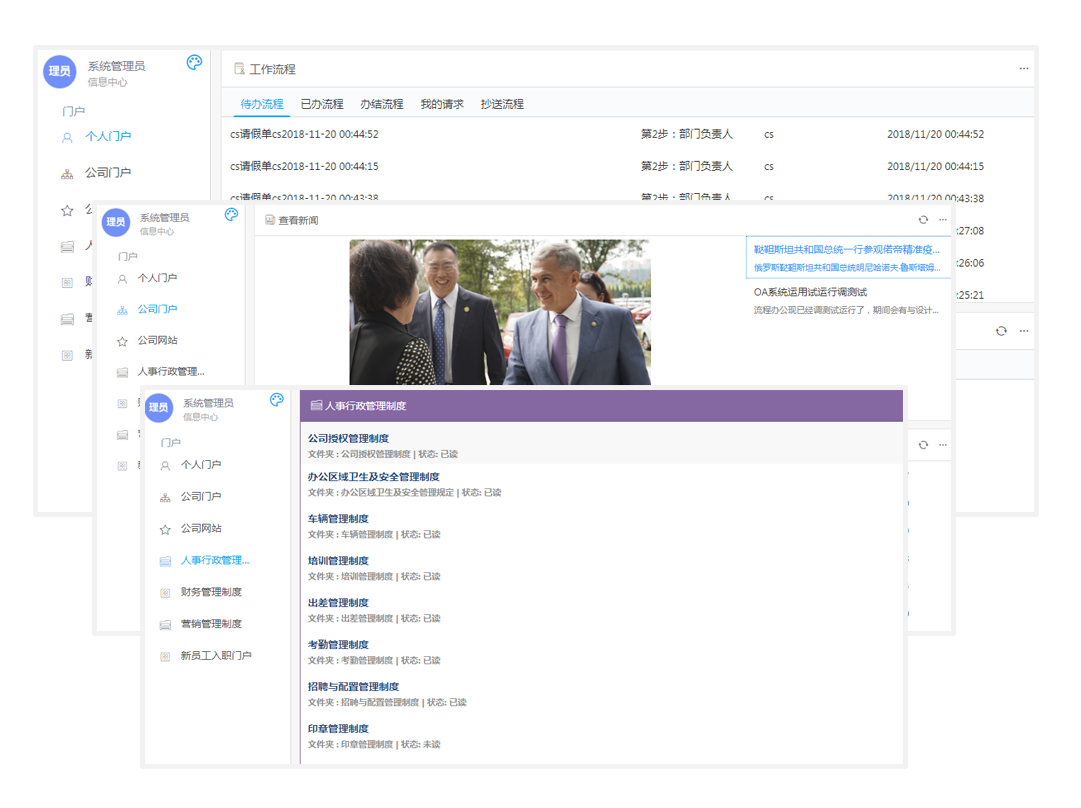Screen dimensions: 1081x808
Task: Open the 公司授权管理制度 document
Action: click(348, 438)
